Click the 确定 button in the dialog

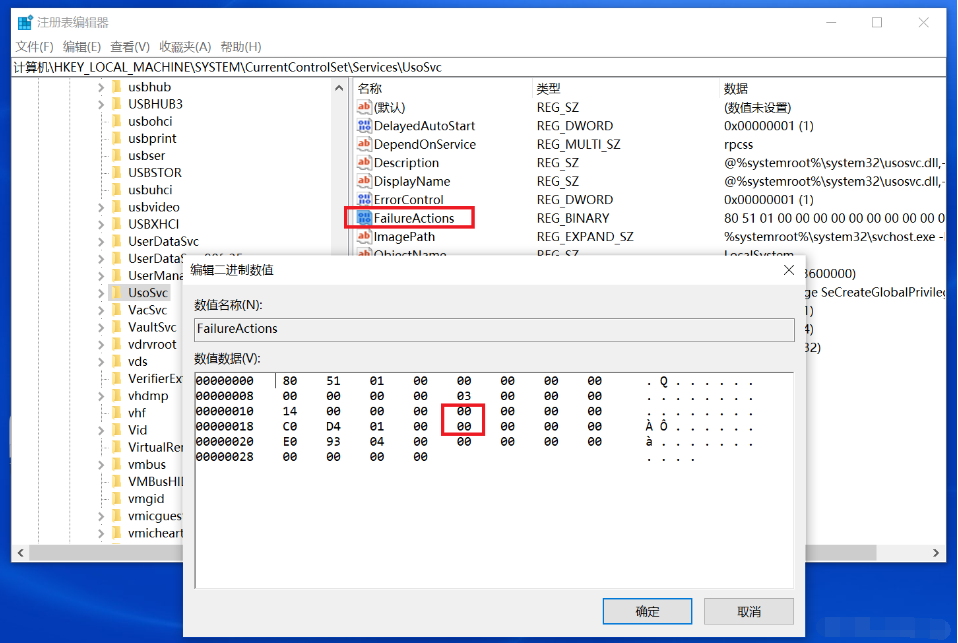click(648, 611)
